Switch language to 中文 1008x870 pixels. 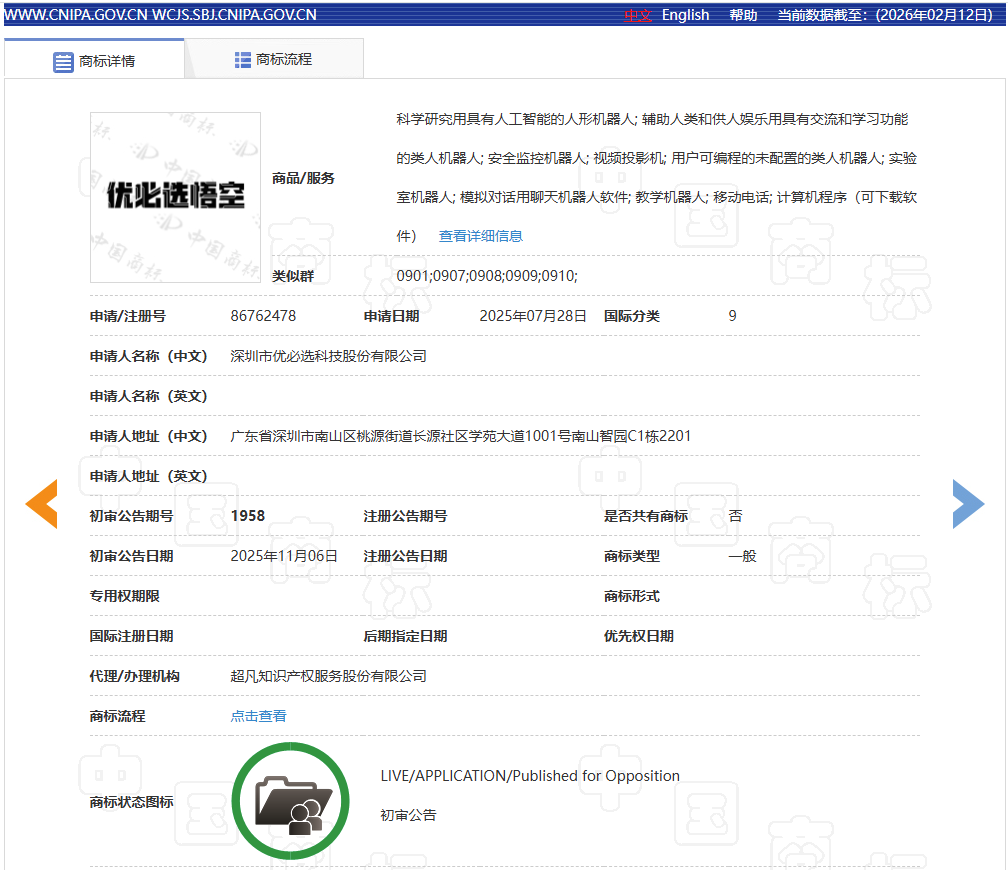[x=638, y=15]
